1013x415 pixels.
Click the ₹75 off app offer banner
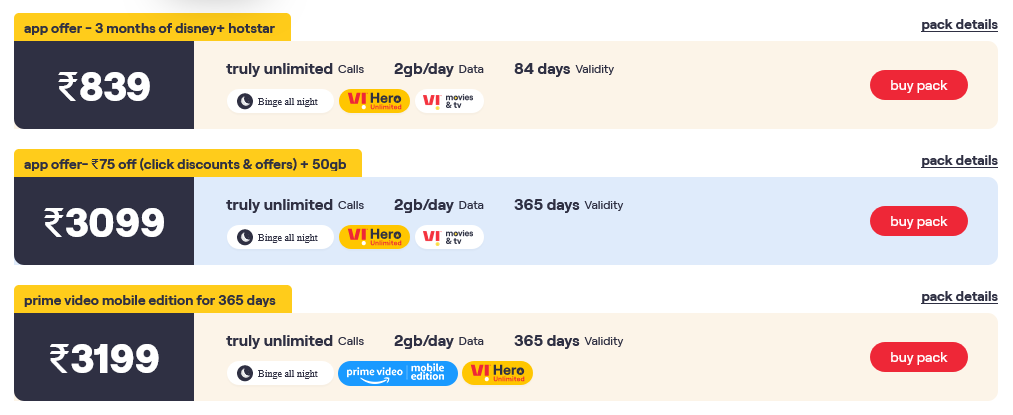click(187, 164)
